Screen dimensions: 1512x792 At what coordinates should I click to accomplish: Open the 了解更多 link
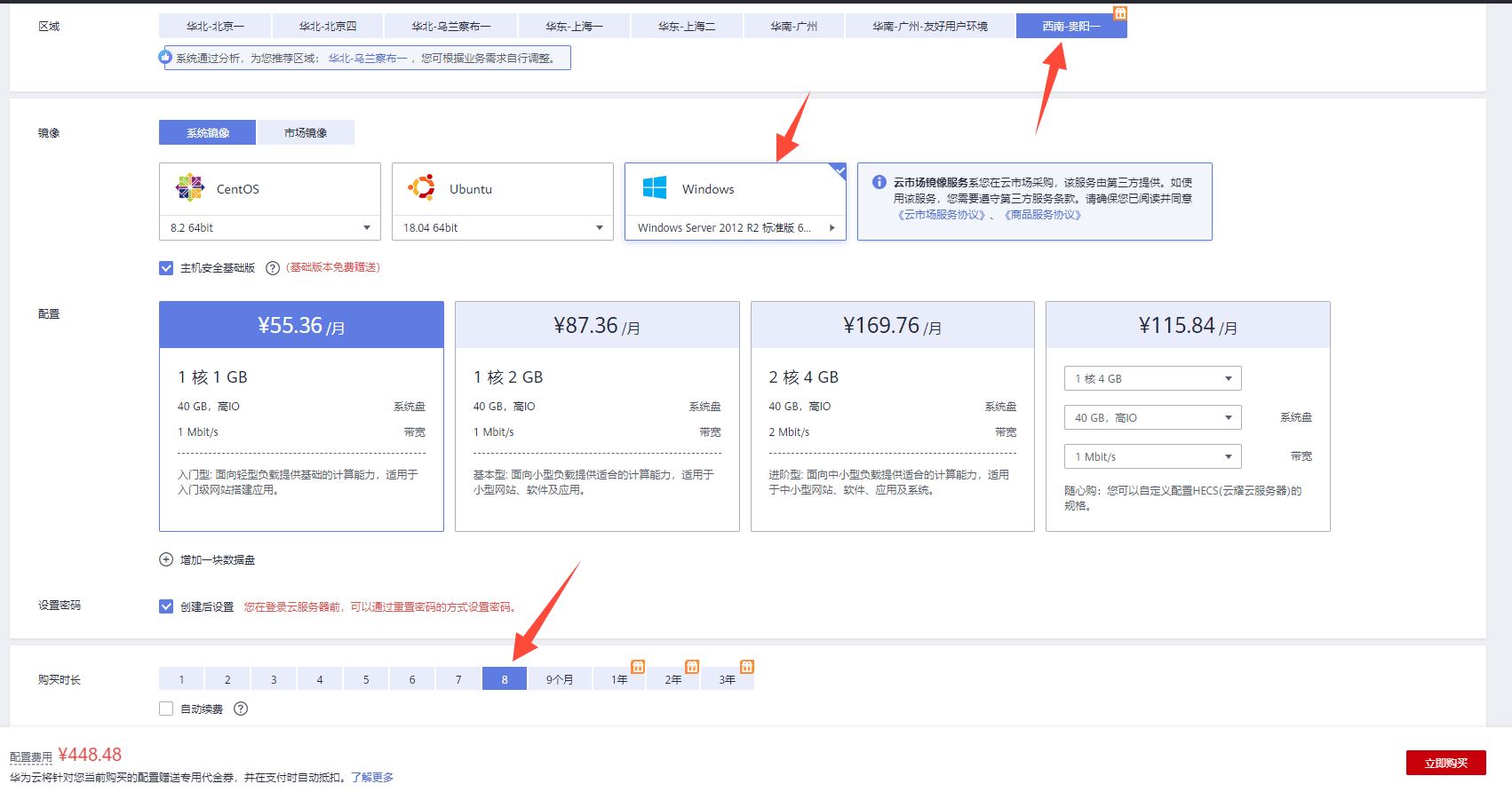[x=372, y=777]
